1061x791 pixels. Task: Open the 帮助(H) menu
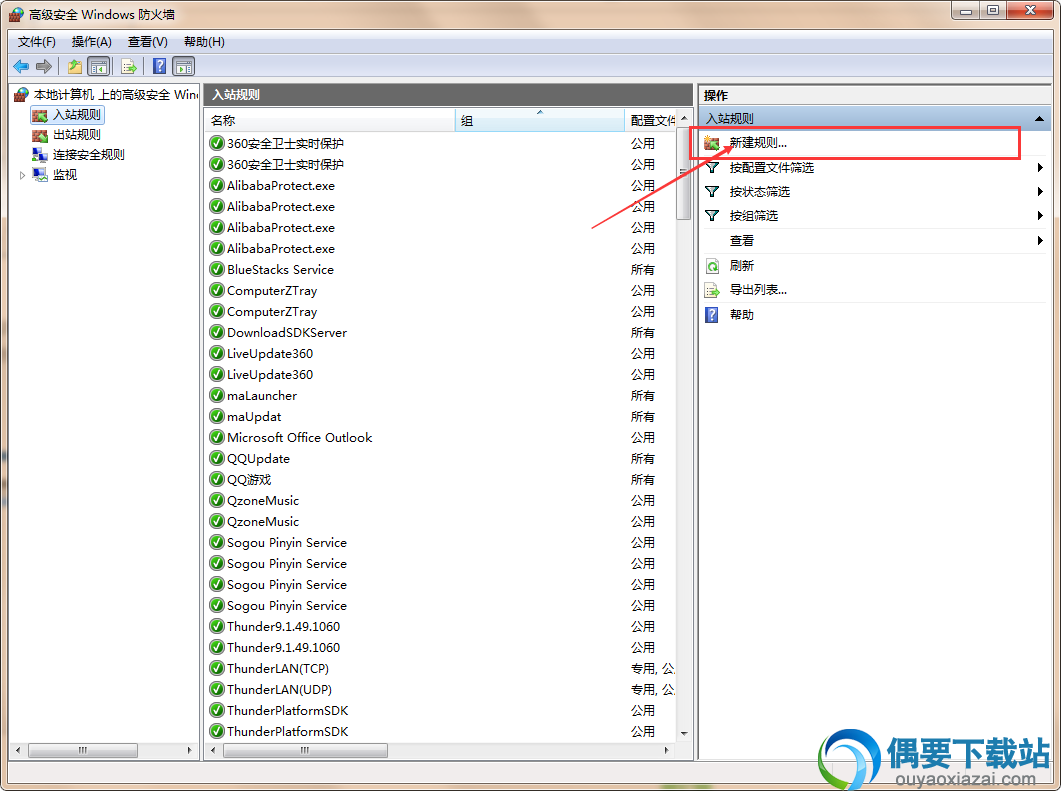point(204,42)
